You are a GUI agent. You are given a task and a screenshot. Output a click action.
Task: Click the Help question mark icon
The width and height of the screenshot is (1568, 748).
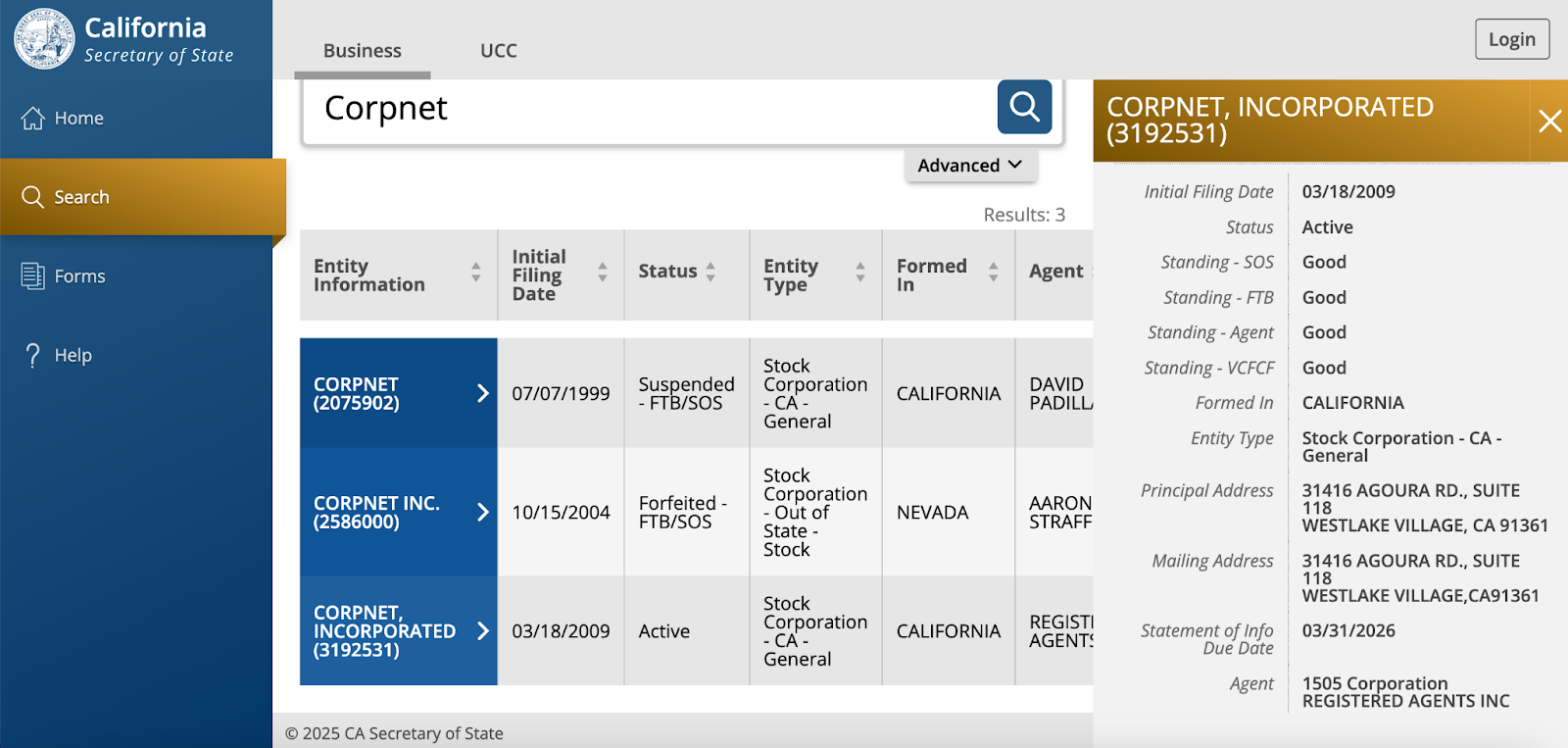click(x=33, y=355)
